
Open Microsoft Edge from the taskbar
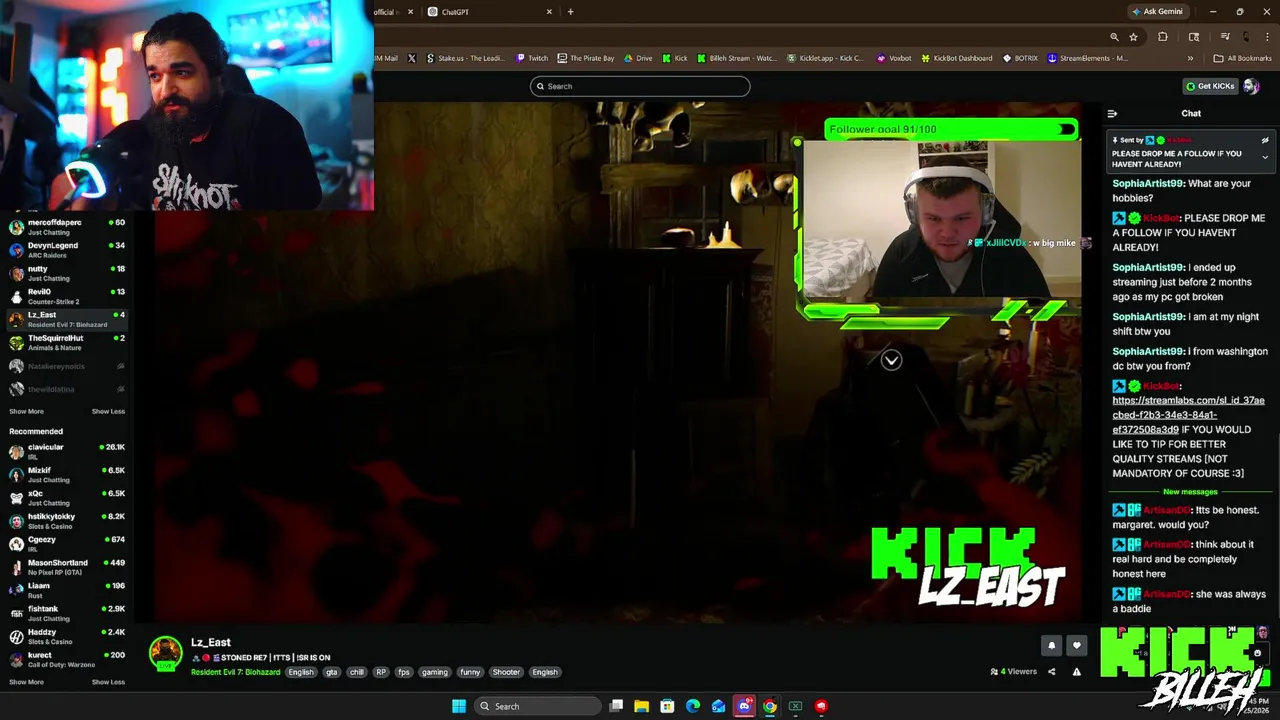(693, 706)
